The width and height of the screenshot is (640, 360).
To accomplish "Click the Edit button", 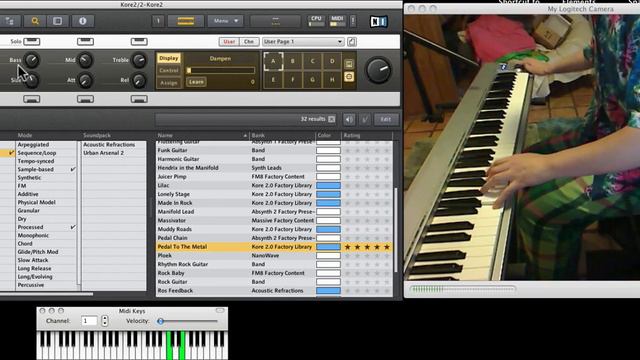I will coord(385,119).
